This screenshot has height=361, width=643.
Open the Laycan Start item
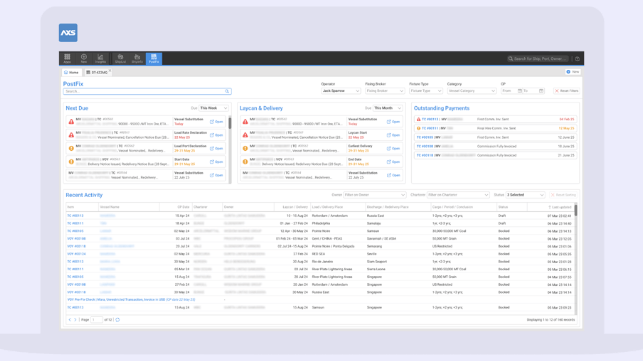coord(393,135)
